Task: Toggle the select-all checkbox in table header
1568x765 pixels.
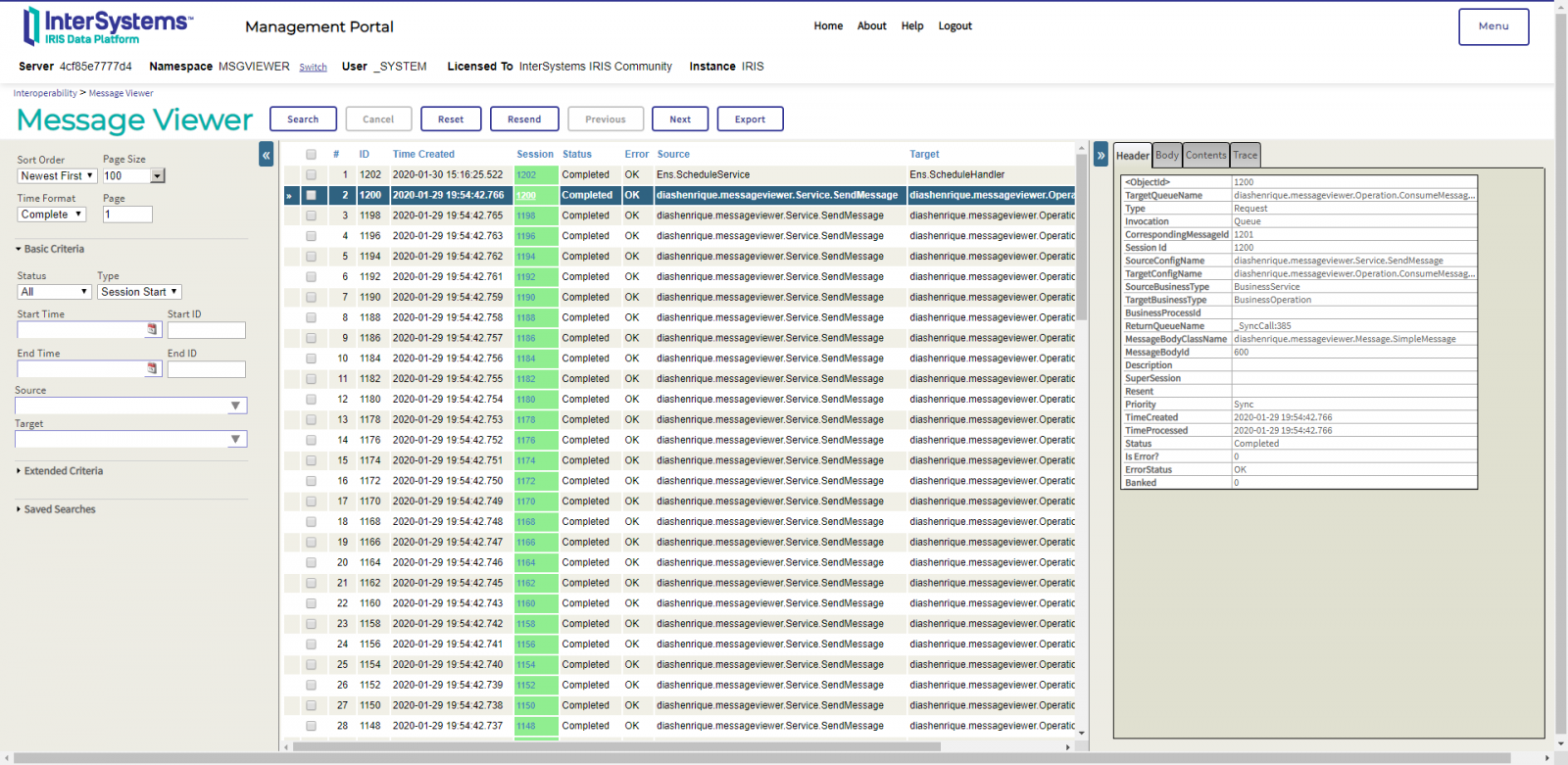Action: (311, 155)
